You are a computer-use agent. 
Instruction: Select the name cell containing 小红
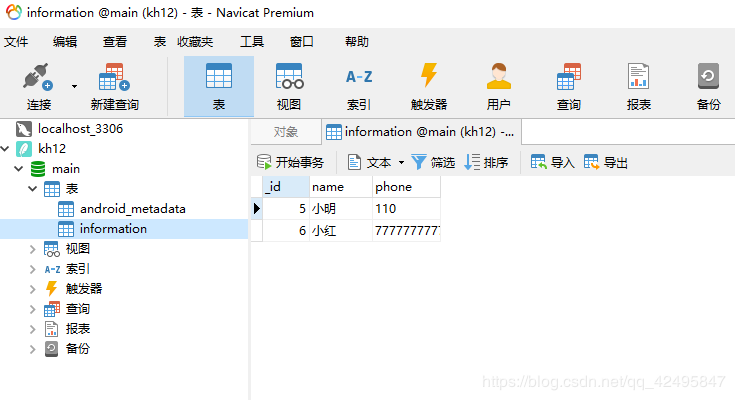pos(338,231)
